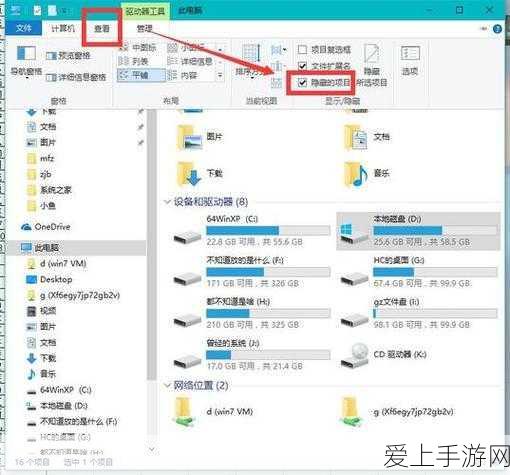Open the 导航窗格 dropdown arrow
The height and width of the screenshot is (475, 510).
(x=26, y=78)
